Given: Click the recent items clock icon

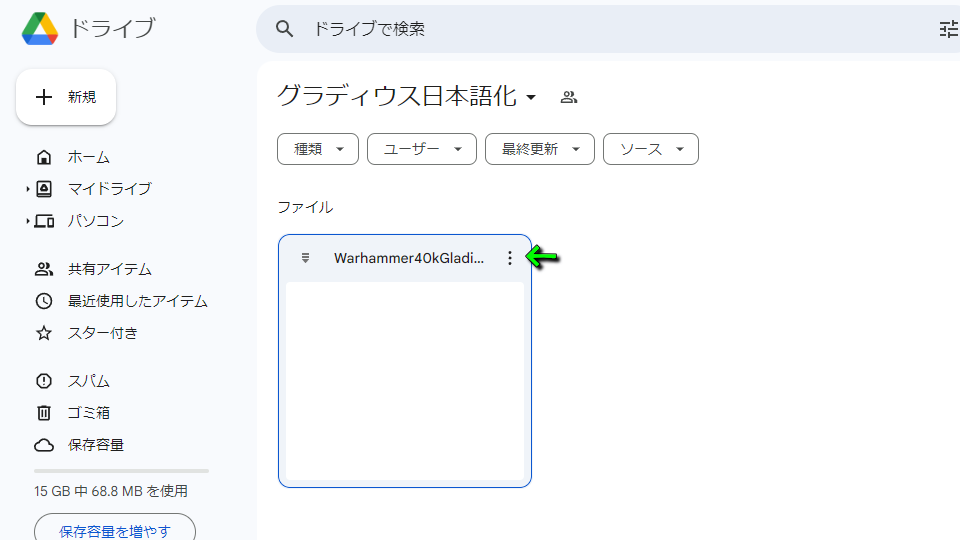Looking at the screenshot, I should 43,301.
